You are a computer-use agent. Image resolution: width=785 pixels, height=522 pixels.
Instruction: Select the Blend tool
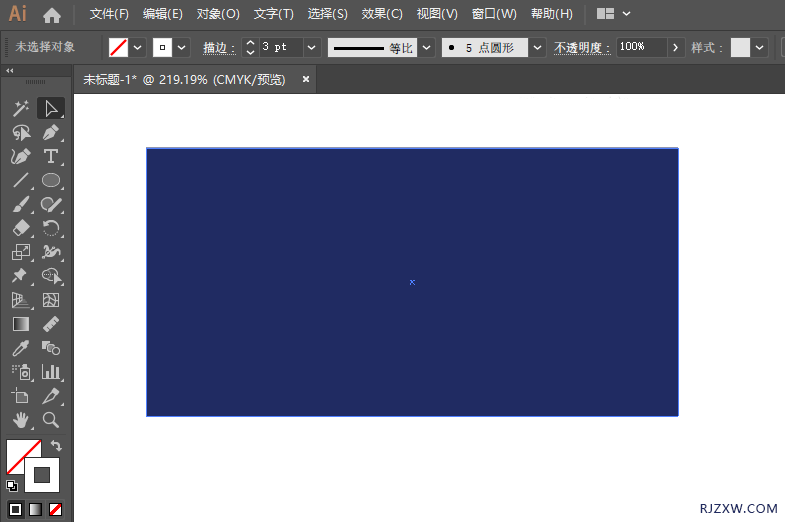click(x=51, y=348)
